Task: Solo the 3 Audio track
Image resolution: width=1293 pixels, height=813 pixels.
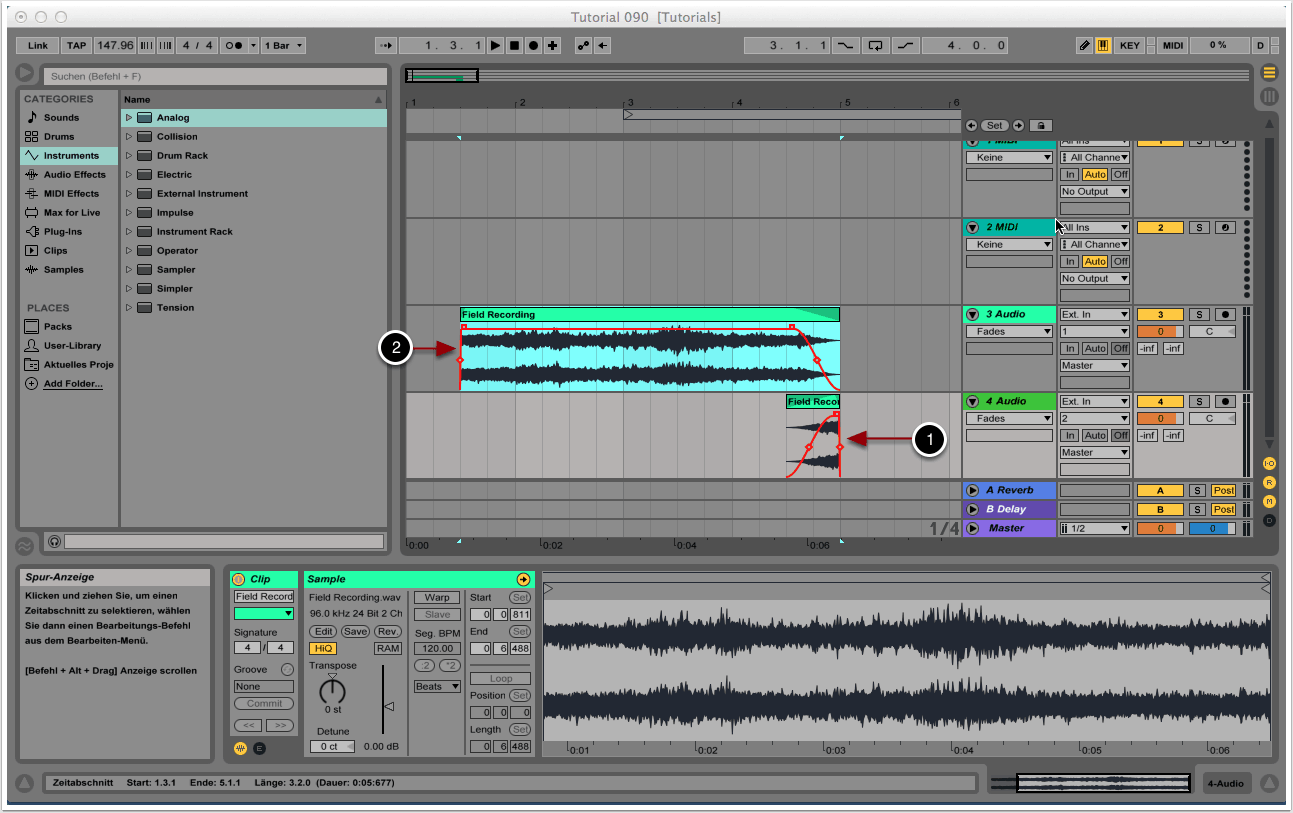Action: click(1197, 315)
